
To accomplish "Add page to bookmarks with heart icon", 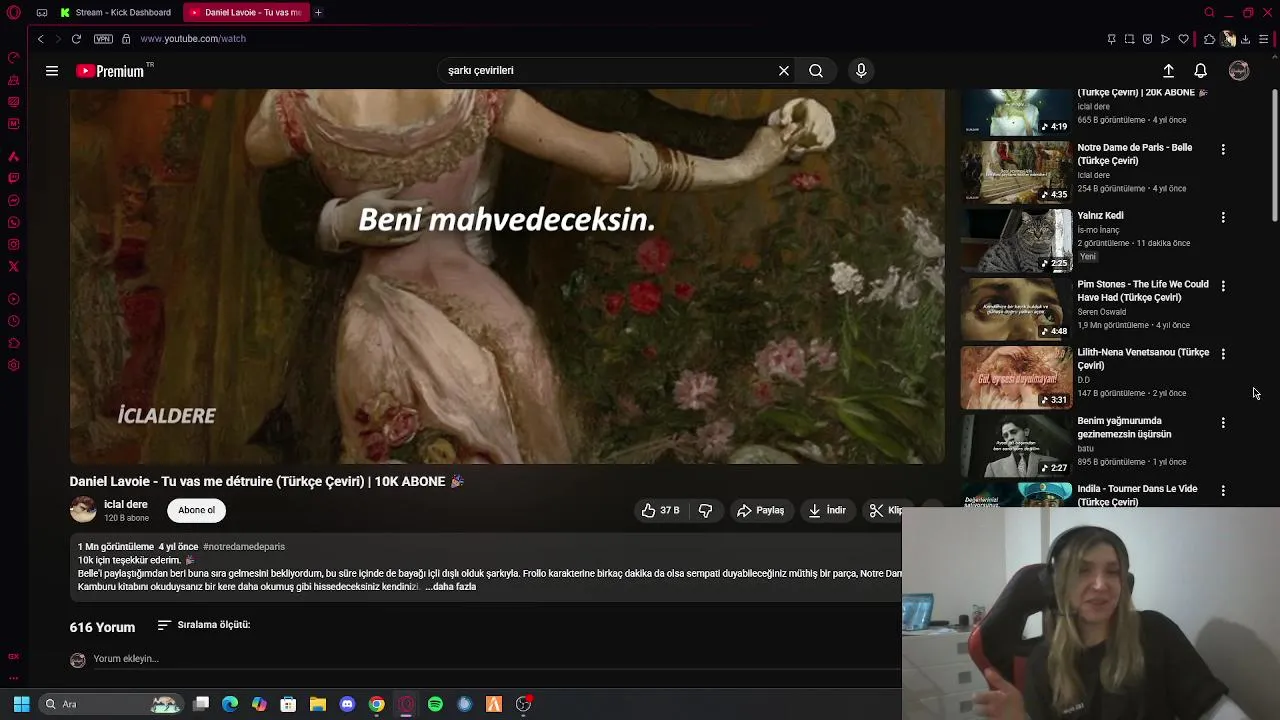I will tap(1184, 39).
